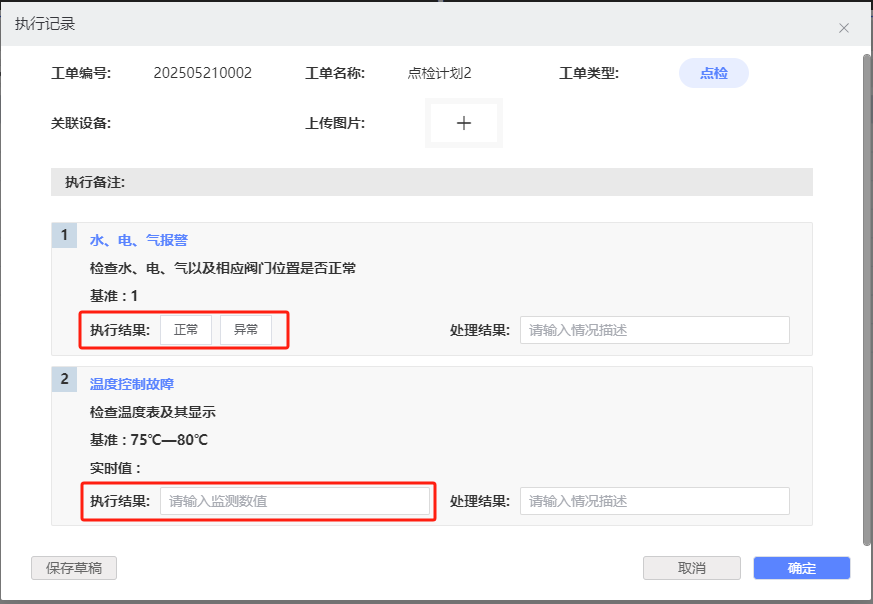Click the work order name 点检计划2
The height and width of the screenshot is (604, 873).
pyautogui.click(x=439, y=73)
